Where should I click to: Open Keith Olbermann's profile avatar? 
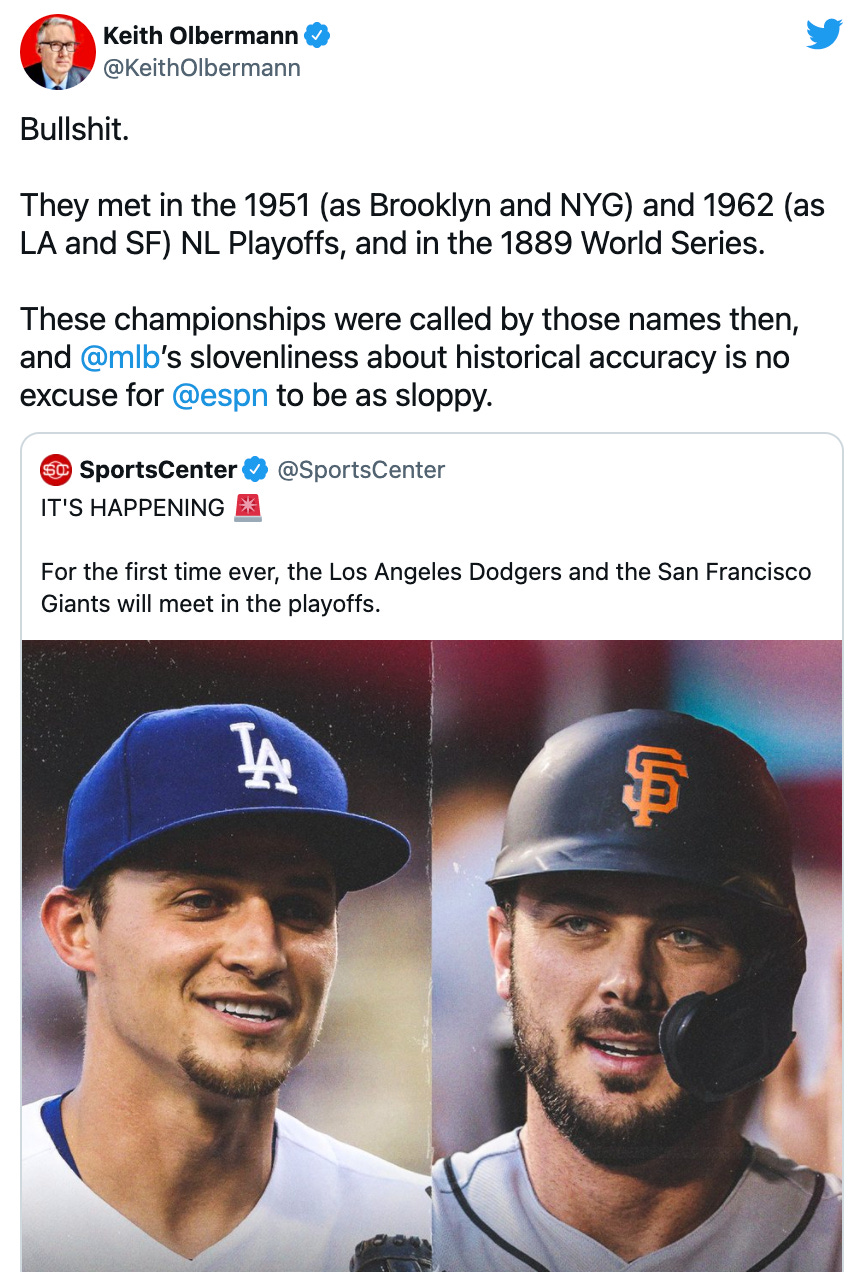point(58,52)
